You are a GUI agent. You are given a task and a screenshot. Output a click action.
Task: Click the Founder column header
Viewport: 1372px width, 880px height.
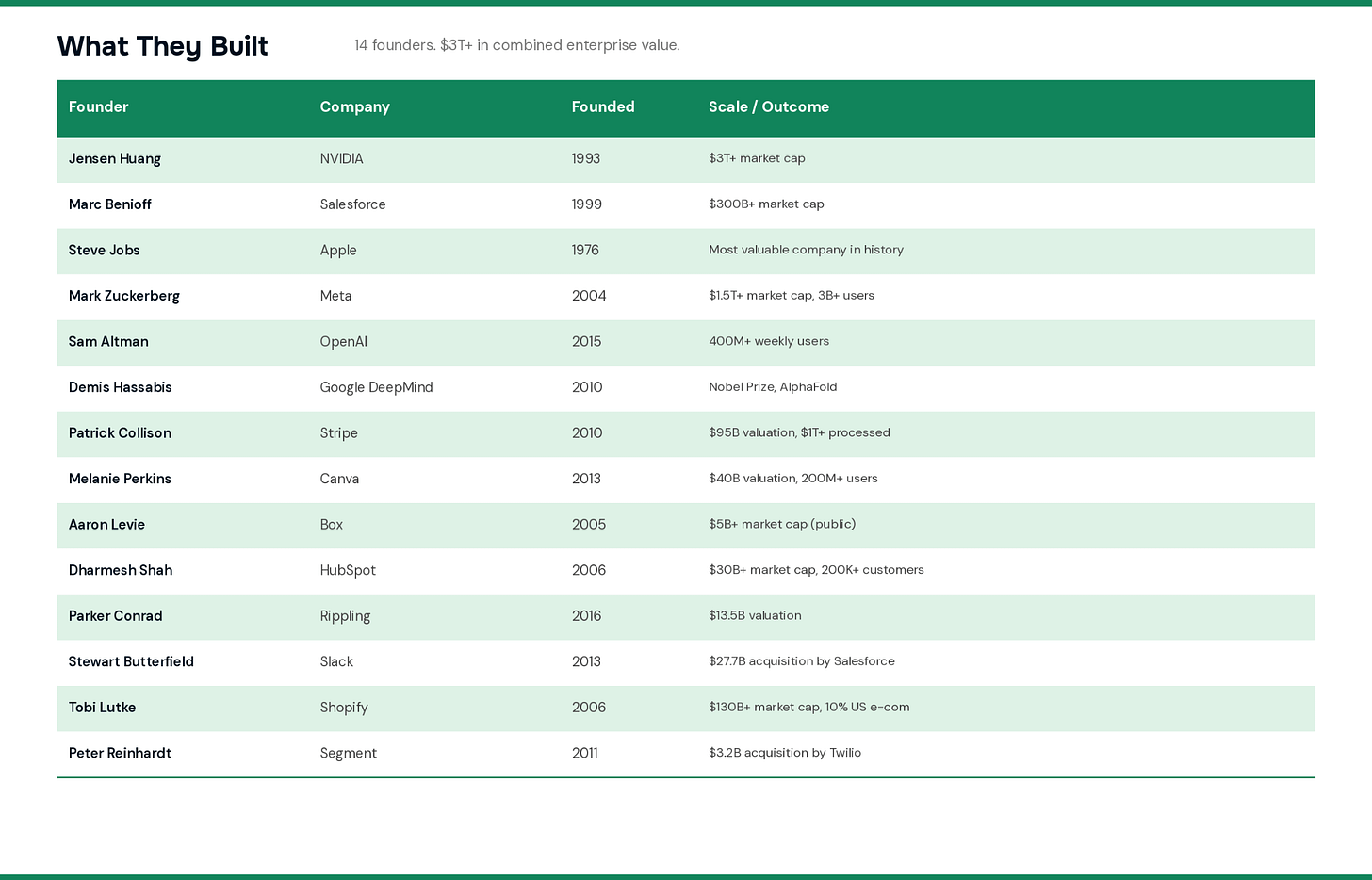click(99, 106)
